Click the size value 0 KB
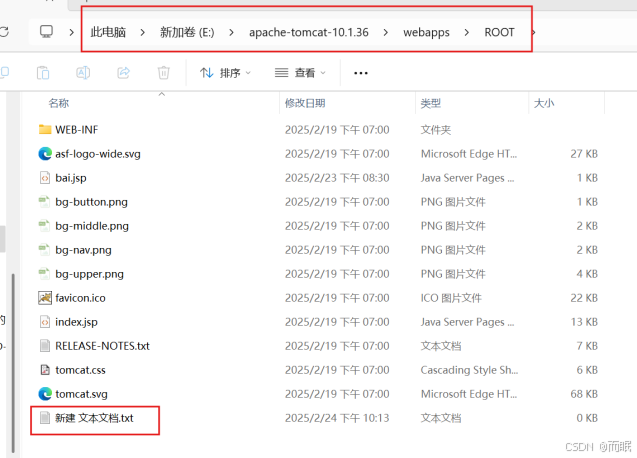The image size is (637, 458). (587, 418)
